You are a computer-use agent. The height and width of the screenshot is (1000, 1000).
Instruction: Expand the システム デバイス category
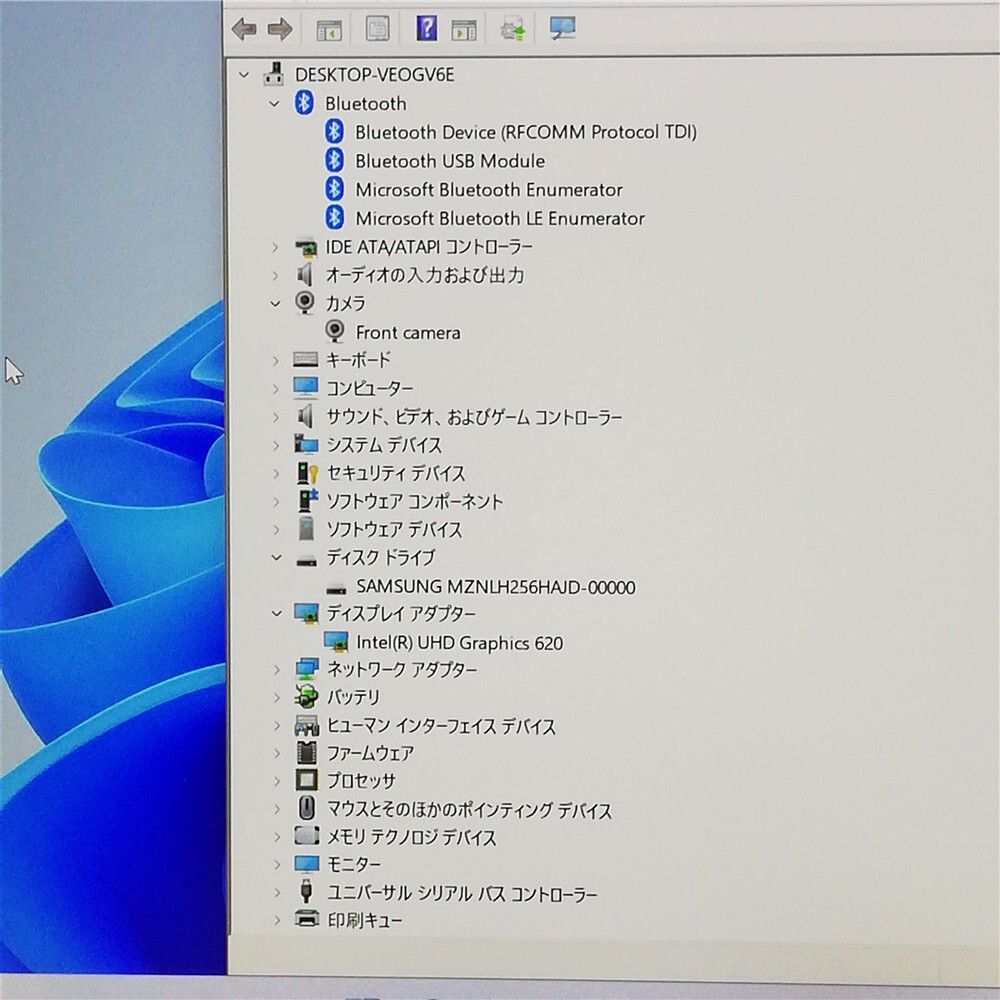point(276,445)
